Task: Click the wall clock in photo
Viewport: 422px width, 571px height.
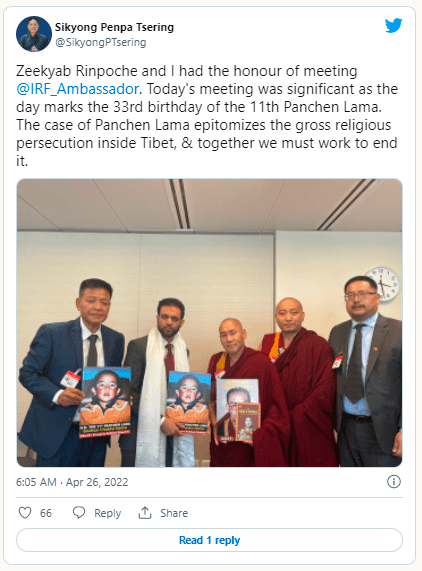Action: [382, 284]
